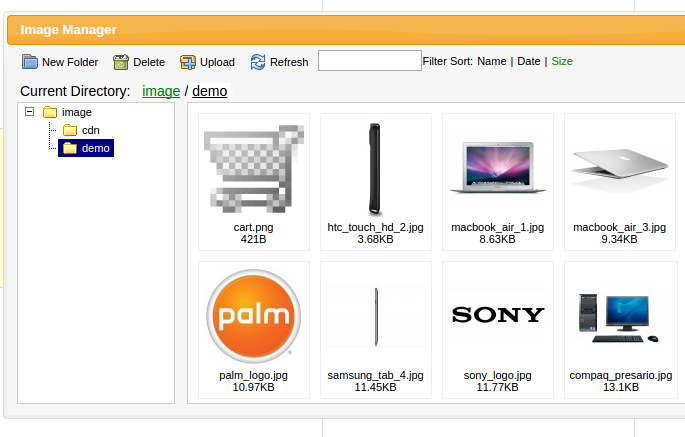Select the image root folder label
The height and width of the screenshot is (437, 685).
coord(76,112)
